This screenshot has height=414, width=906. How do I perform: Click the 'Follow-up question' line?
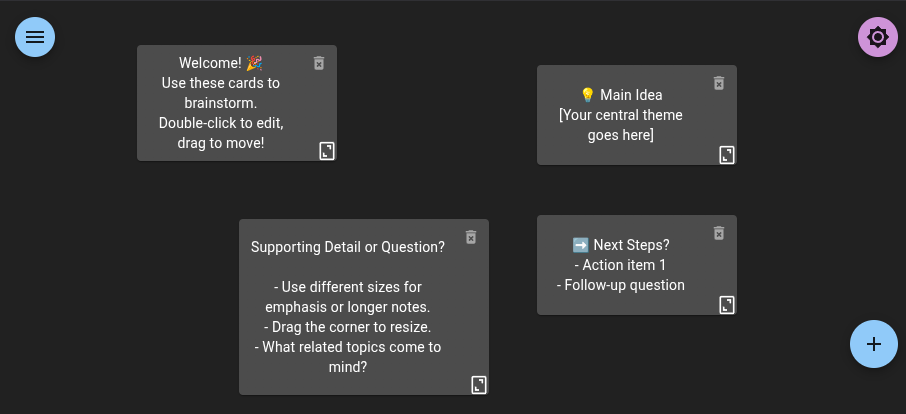coord(620,285)
